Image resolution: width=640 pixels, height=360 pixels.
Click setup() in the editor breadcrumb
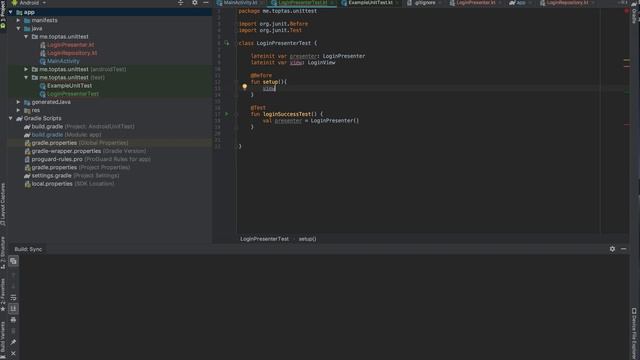(x=307, y=239)
